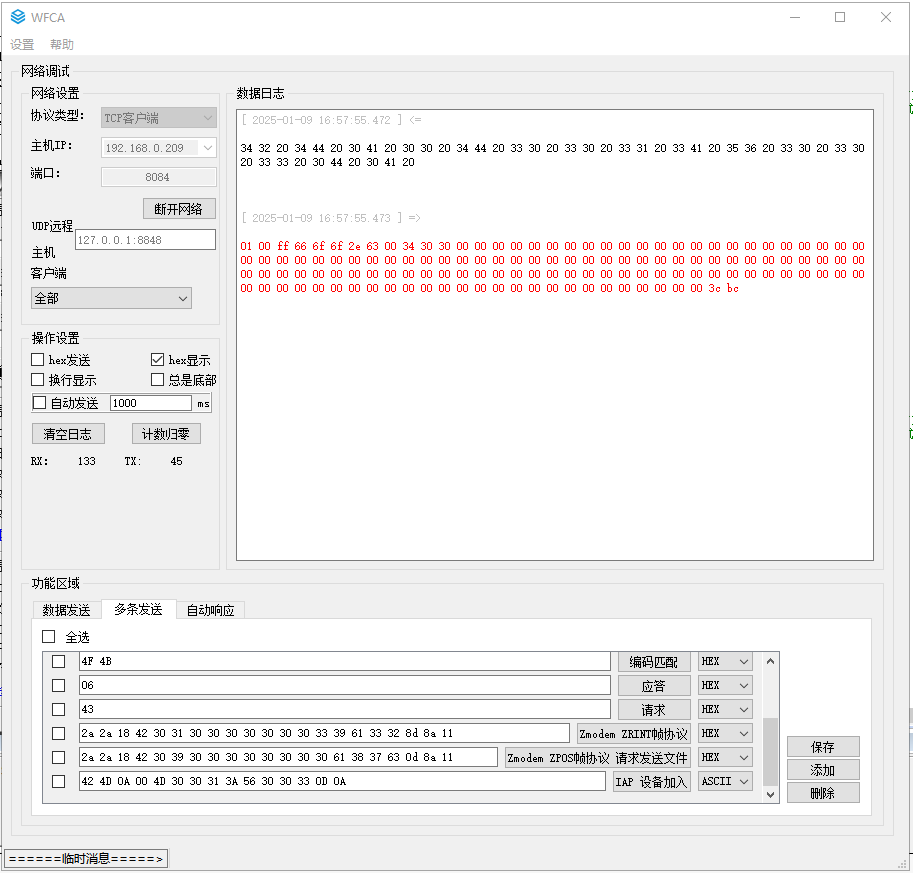Expand the 客户端 全部 dropdown
Viewport: 913px width, 873px height.
[x=111, y=298]
